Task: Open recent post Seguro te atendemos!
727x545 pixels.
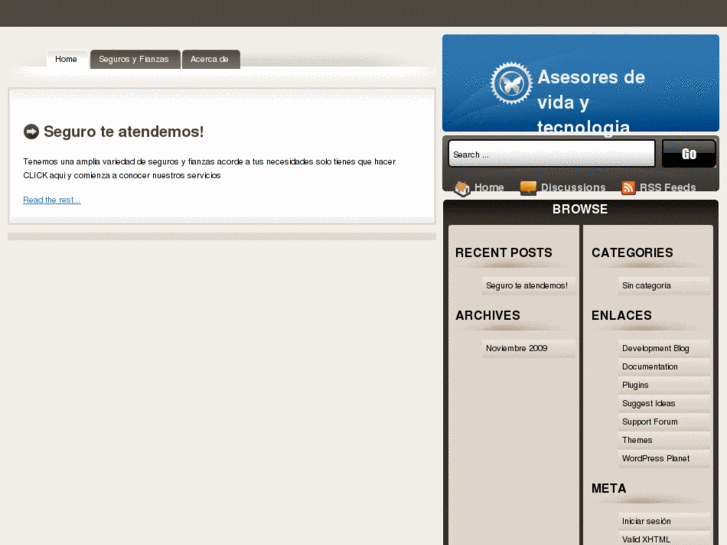Action: [x=527, y=286]
